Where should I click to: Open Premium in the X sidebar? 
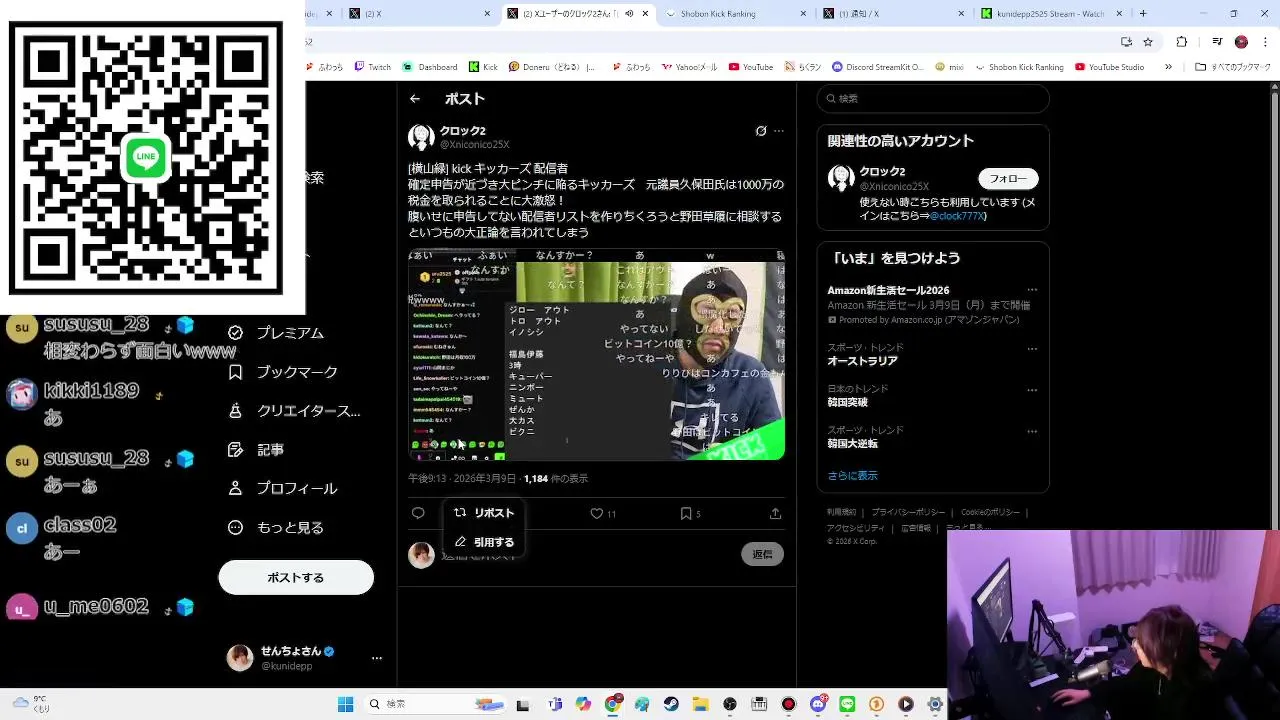pos(276,333)
